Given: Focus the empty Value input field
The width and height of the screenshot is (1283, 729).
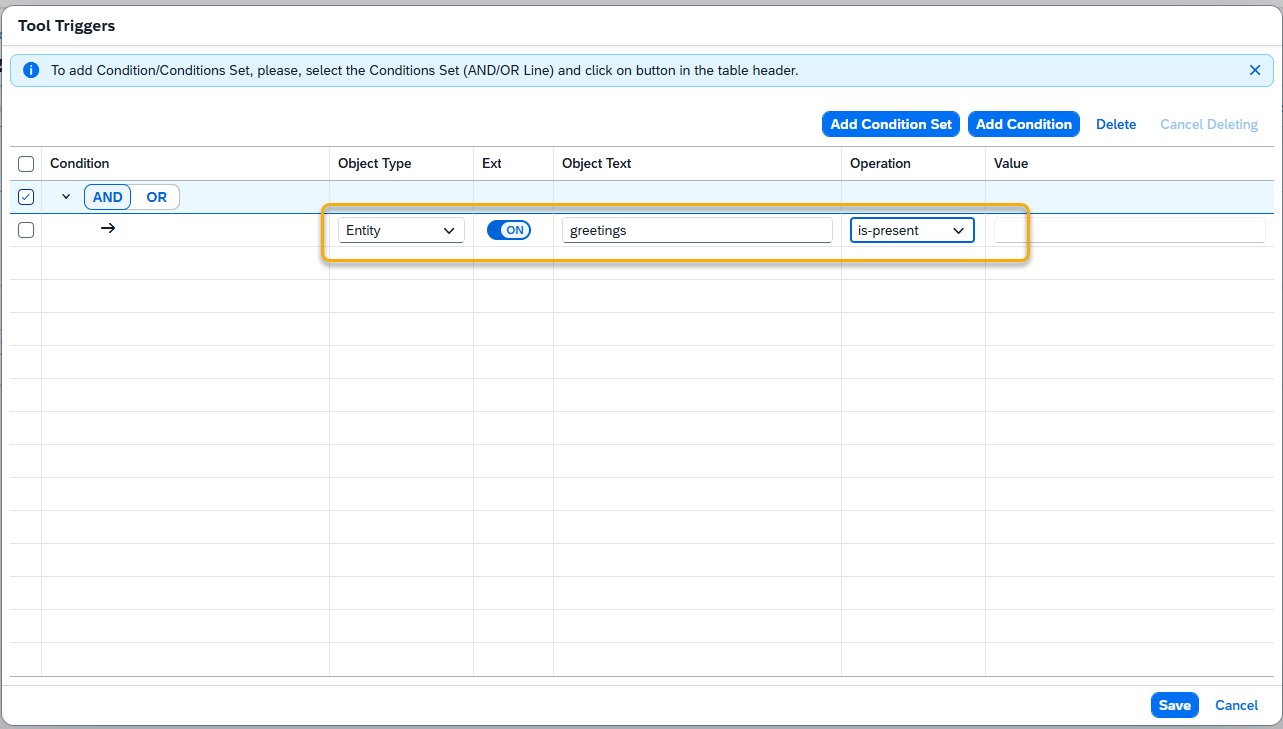Looking at the screenshot, I should click(x=1130, y=230).
